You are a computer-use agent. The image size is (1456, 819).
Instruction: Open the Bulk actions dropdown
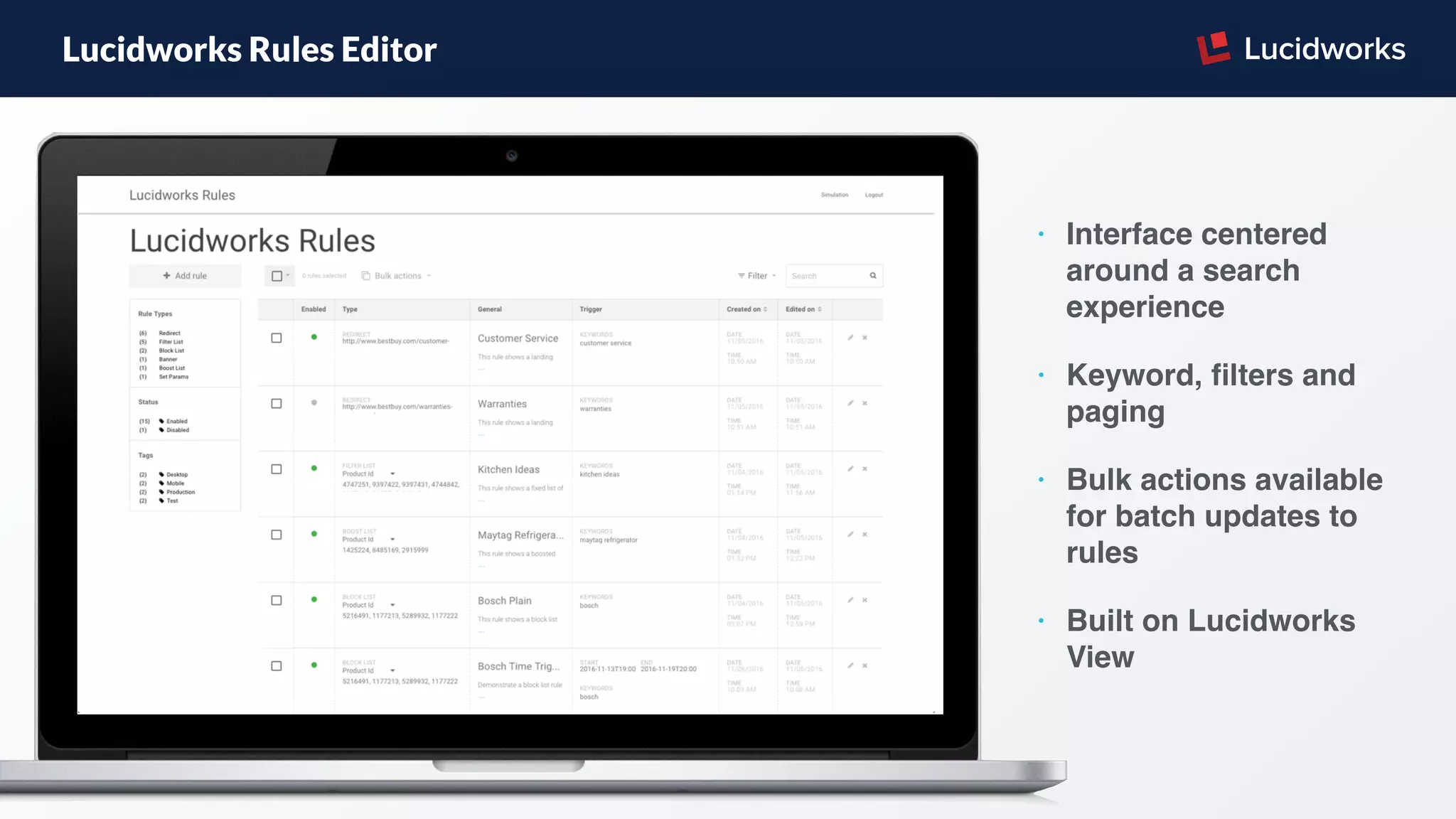coord(397,276)
